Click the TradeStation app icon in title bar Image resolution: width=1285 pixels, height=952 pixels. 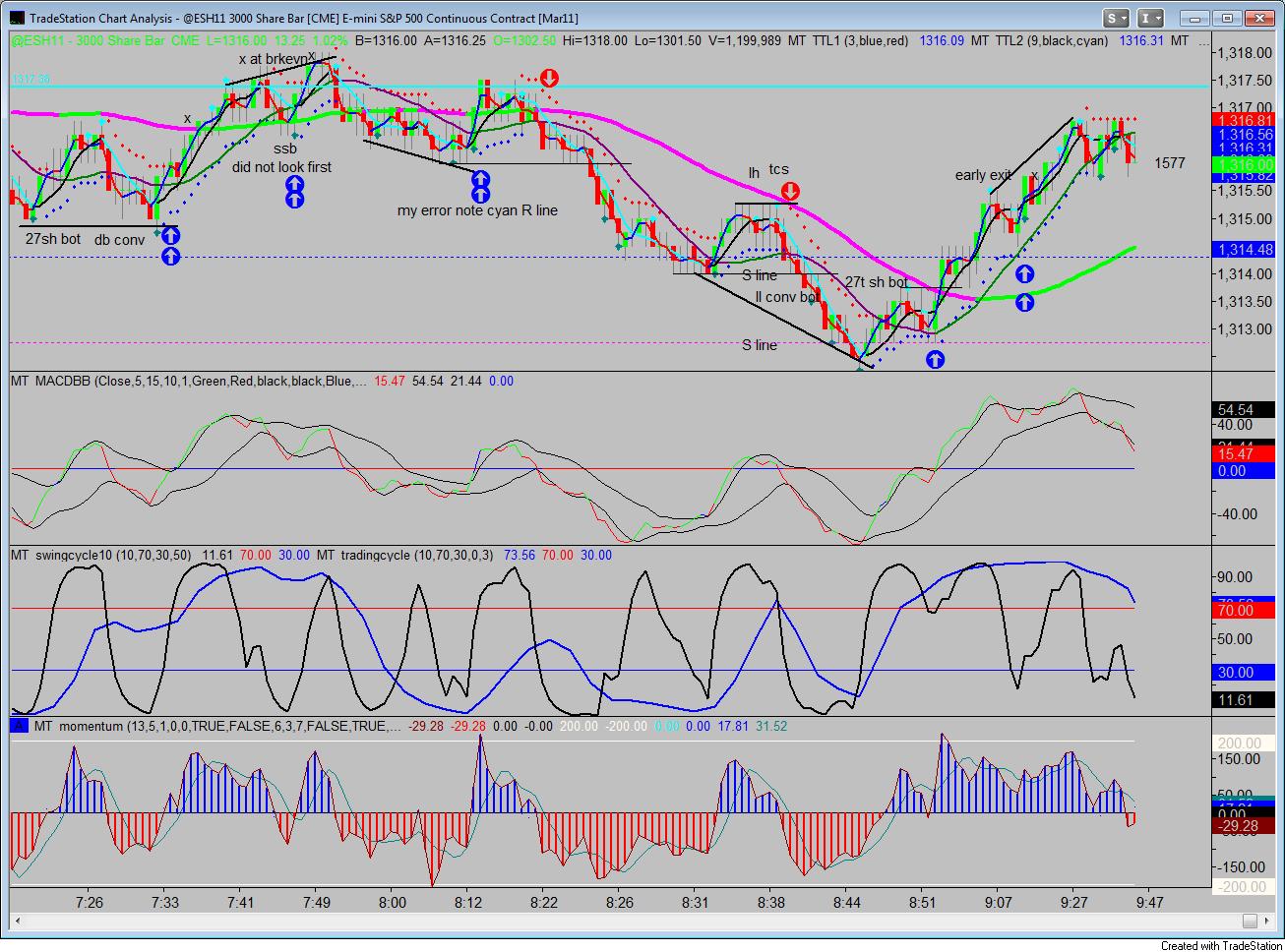17,18
